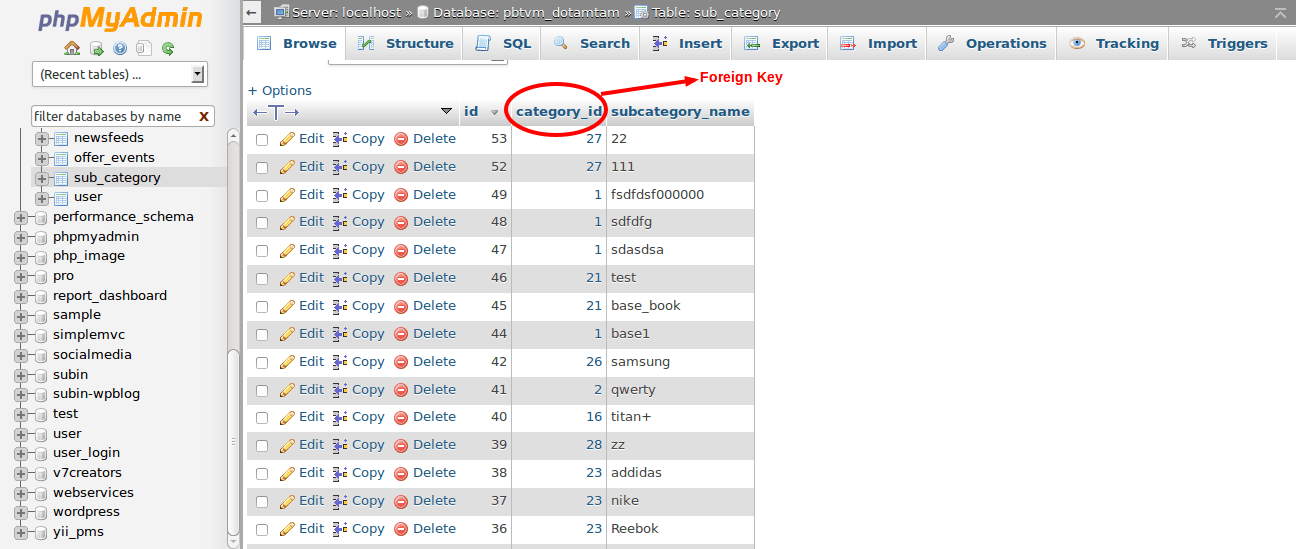The image size is (1296, 549).
Task: Click the full texts toggle arrows icon
Action: (x=276, y=112)
